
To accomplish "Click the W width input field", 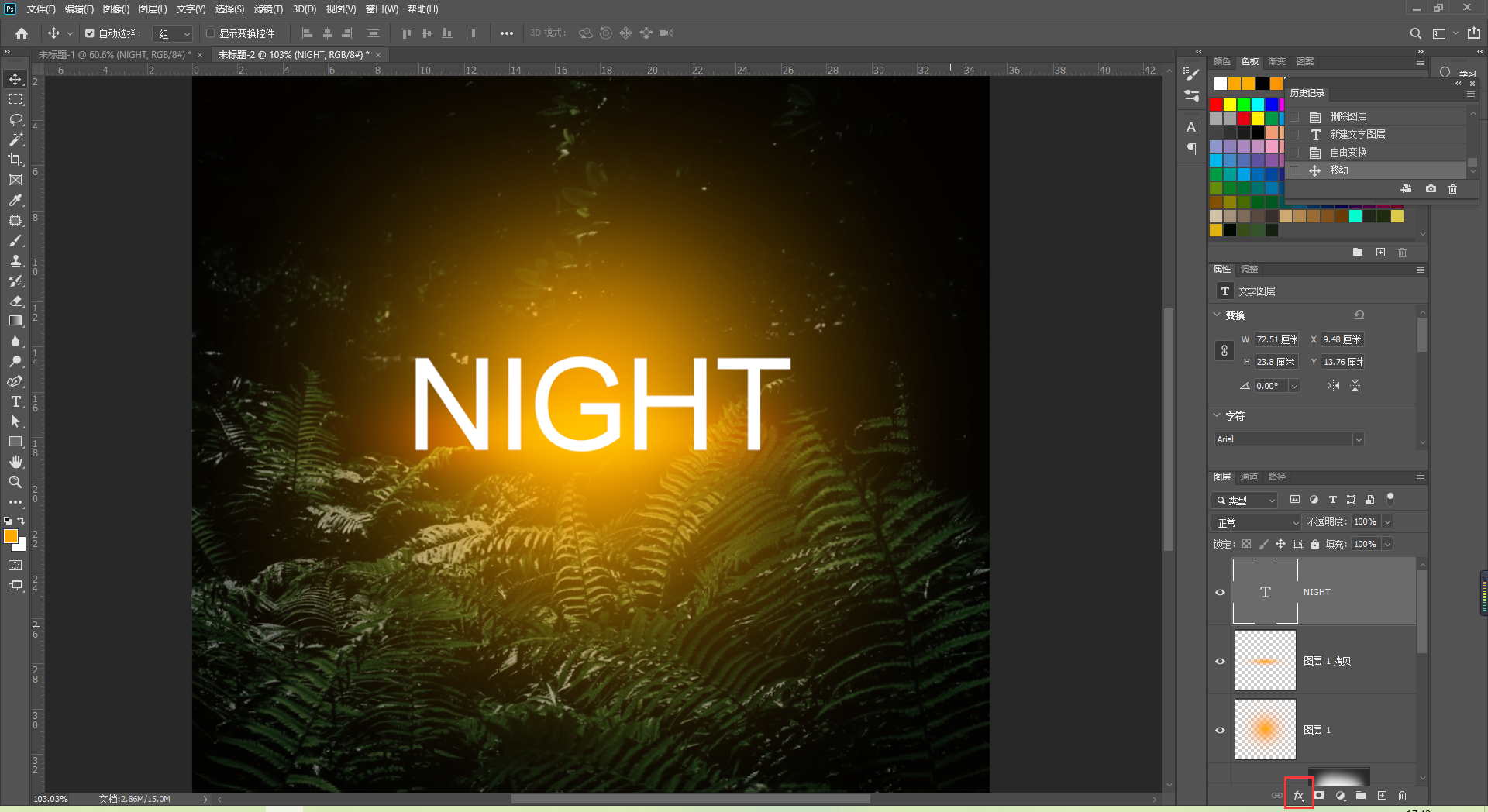I will coord(1276,339).
